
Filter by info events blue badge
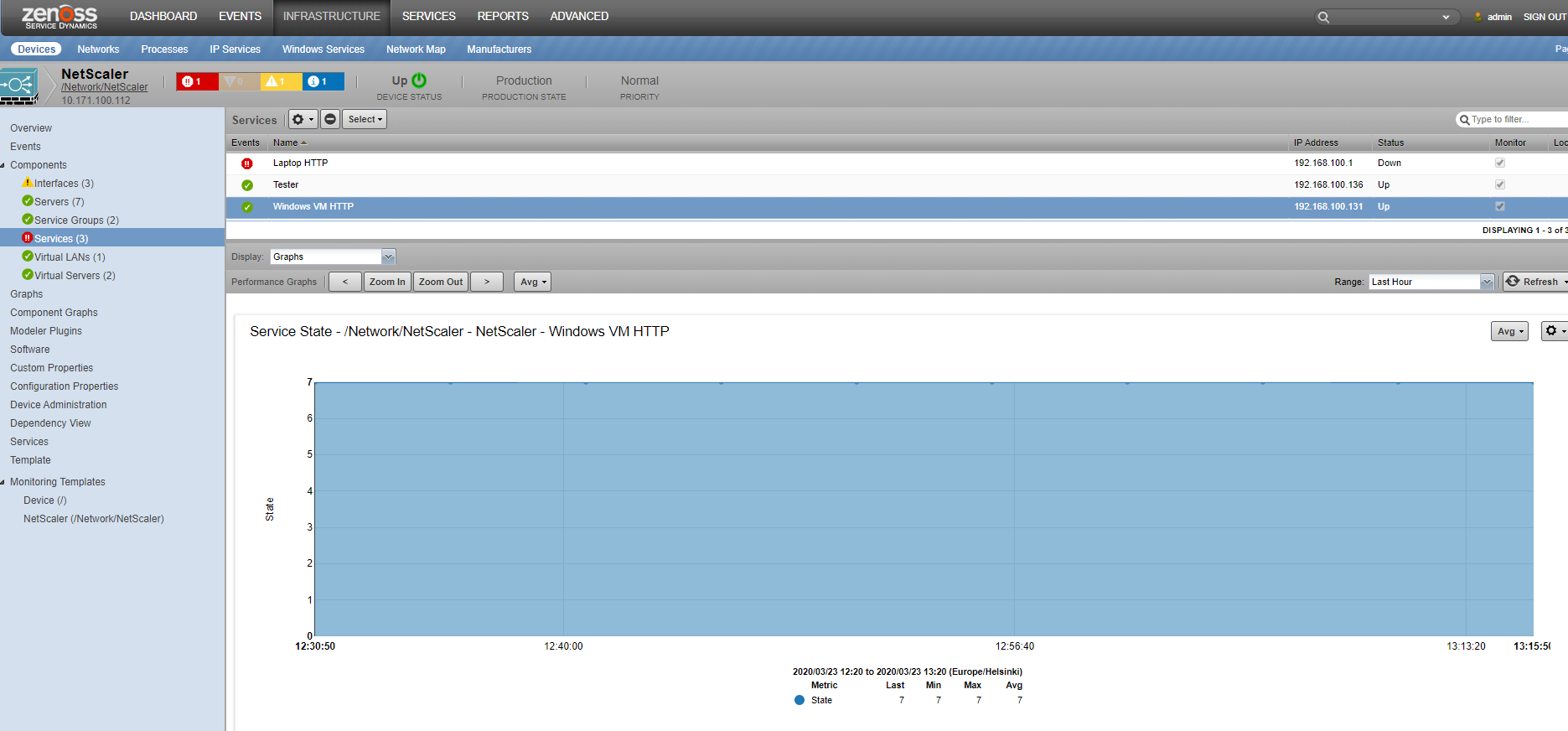(x=323, y=81)
